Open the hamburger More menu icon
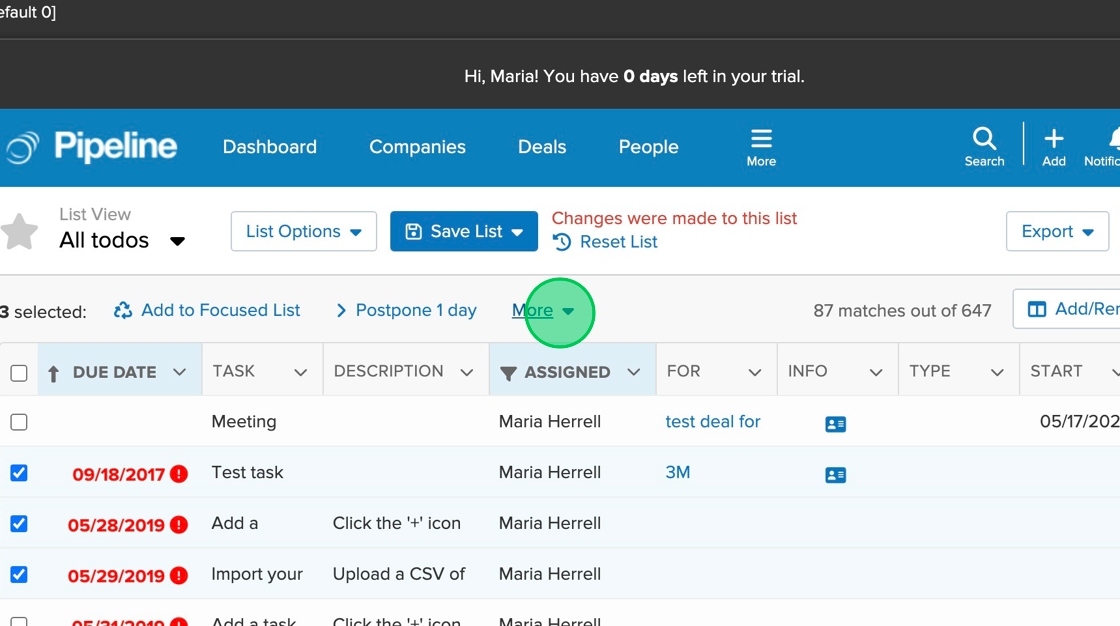 [x=761, y=139]
